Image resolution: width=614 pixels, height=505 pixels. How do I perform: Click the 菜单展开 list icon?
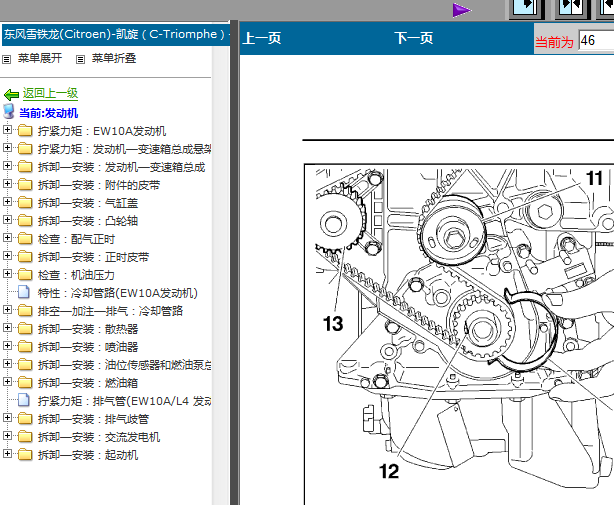point(6,60)
